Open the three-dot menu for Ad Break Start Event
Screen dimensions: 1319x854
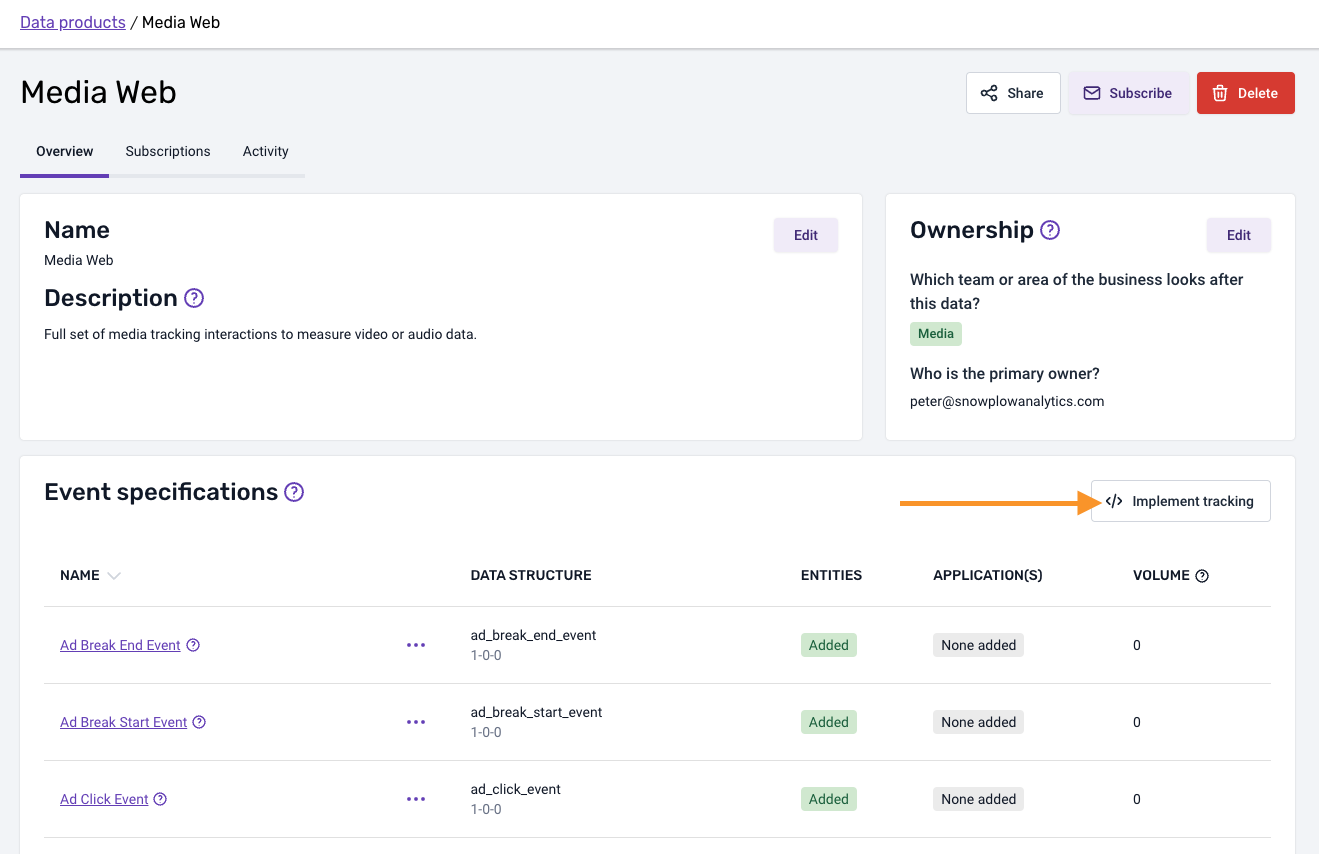416,722
